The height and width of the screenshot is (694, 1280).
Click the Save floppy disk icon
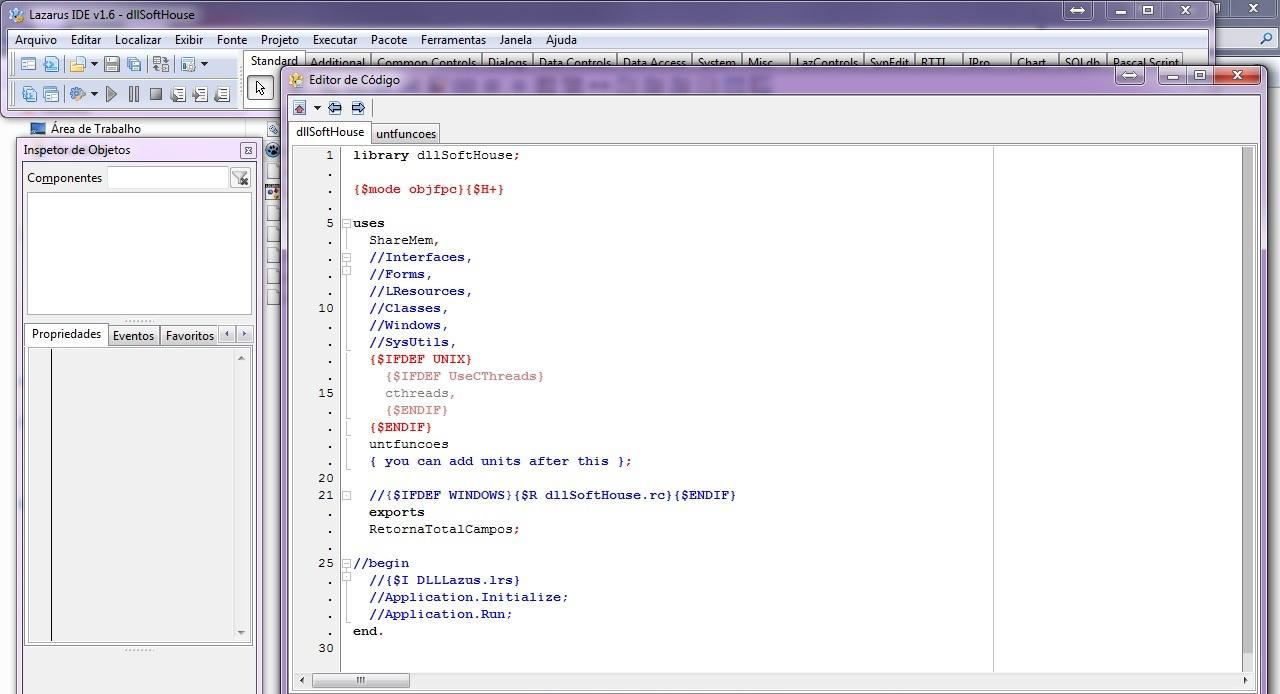click(112, 64)
